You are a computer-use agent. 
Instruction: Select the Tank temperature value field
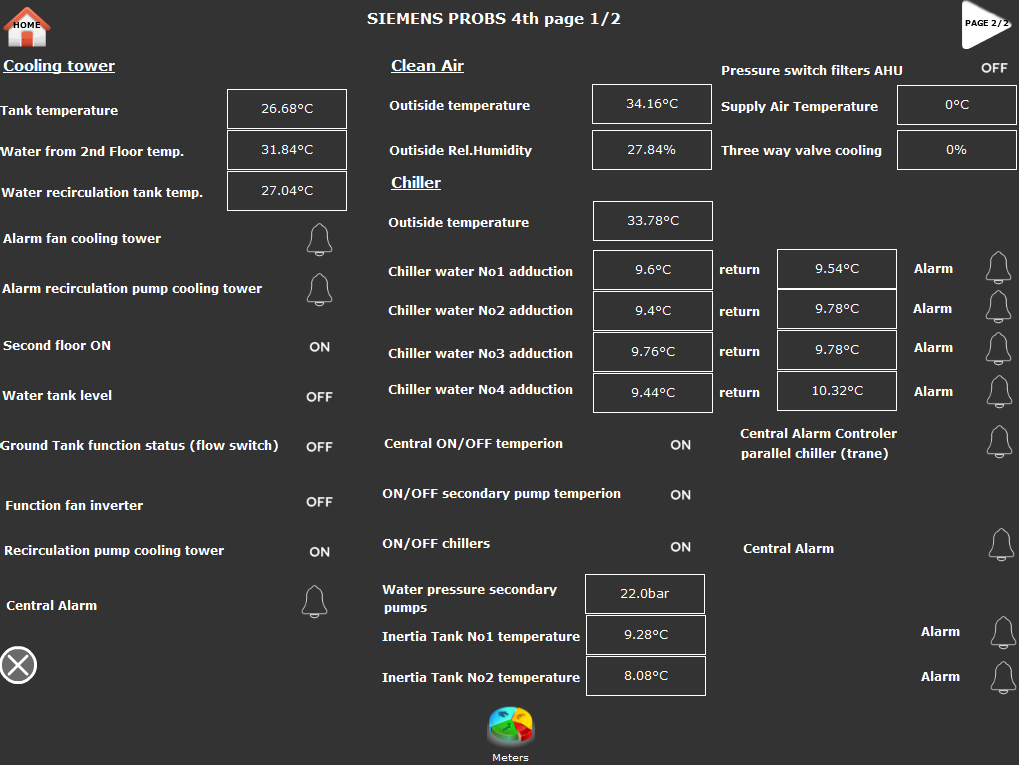tap(287, 108)
